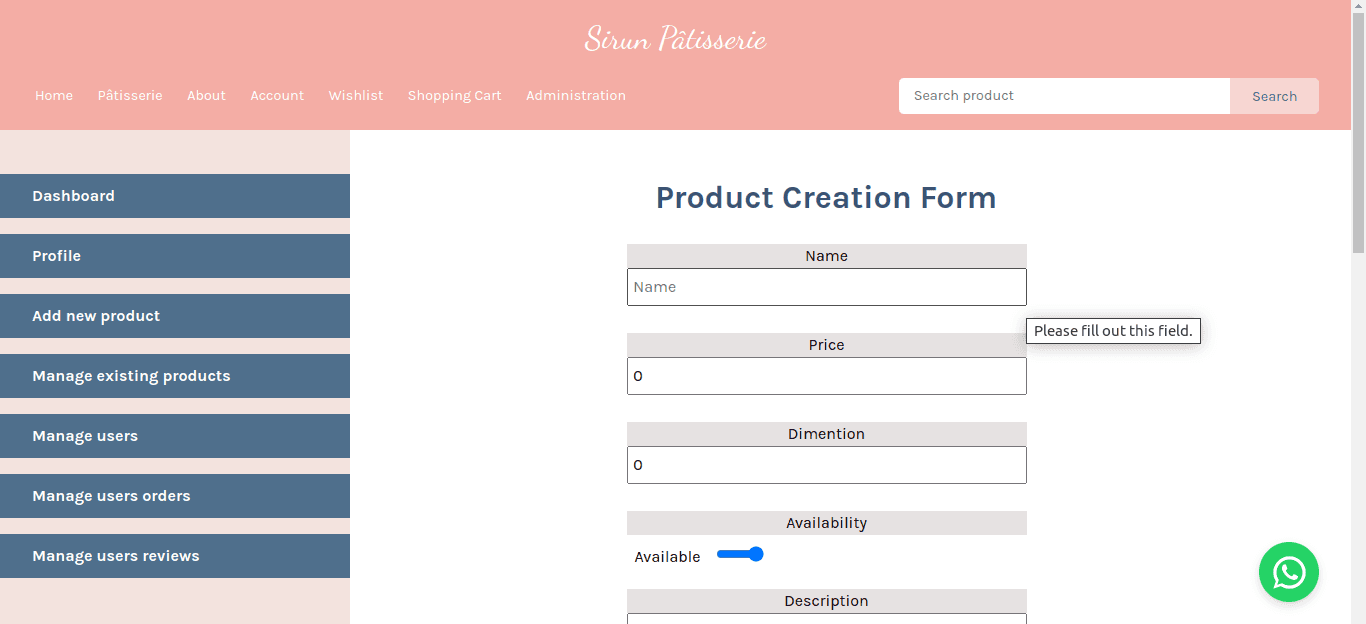Open the About page link
This screenshot has width=1366, height=624.
(206, 96)
